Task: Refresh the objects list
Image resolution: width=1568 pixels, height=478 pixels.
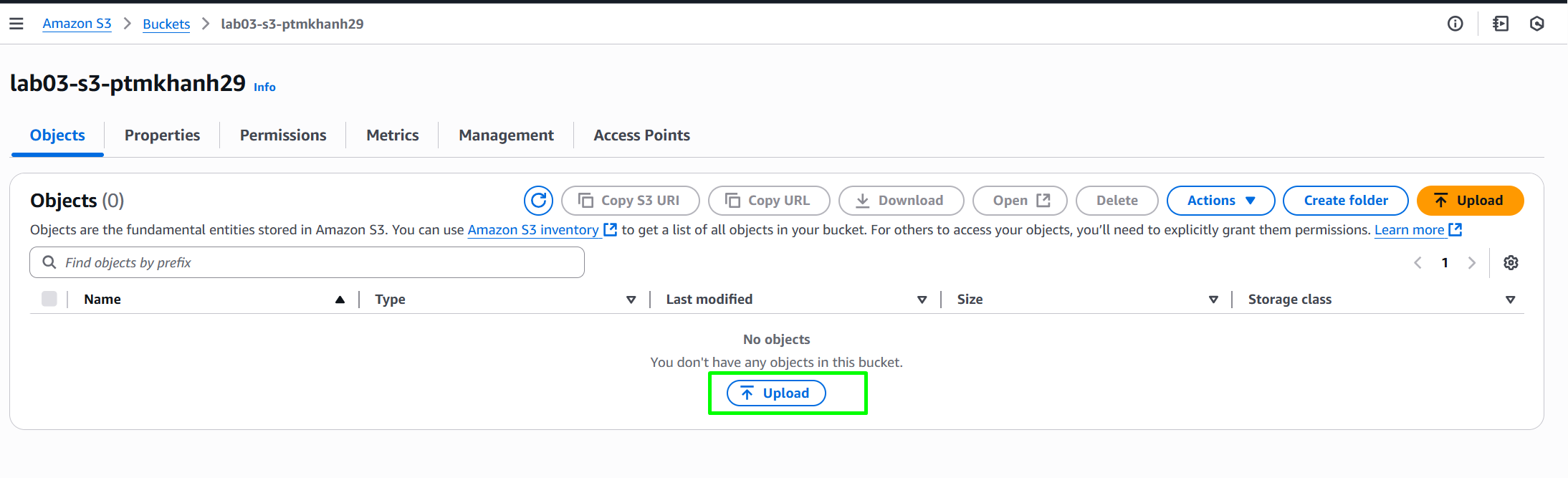Action: (x=539, y=201)
